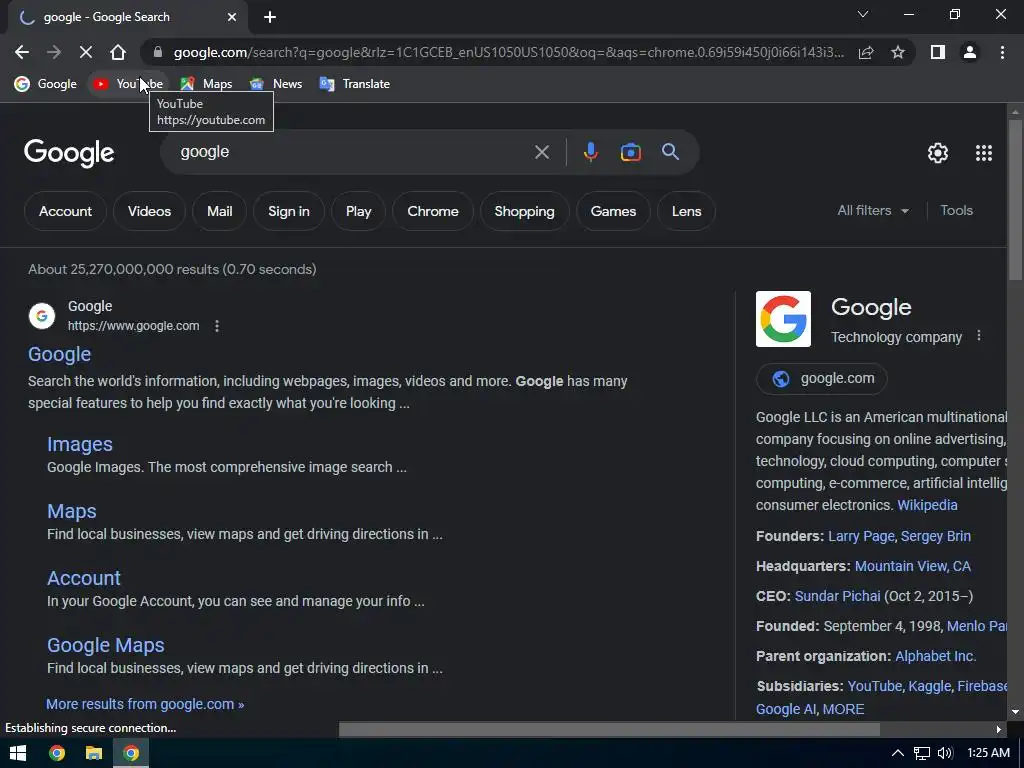Open a new tab with the plus button
Viewport: 1024px width, 768px height.
(x=270, y=17)
